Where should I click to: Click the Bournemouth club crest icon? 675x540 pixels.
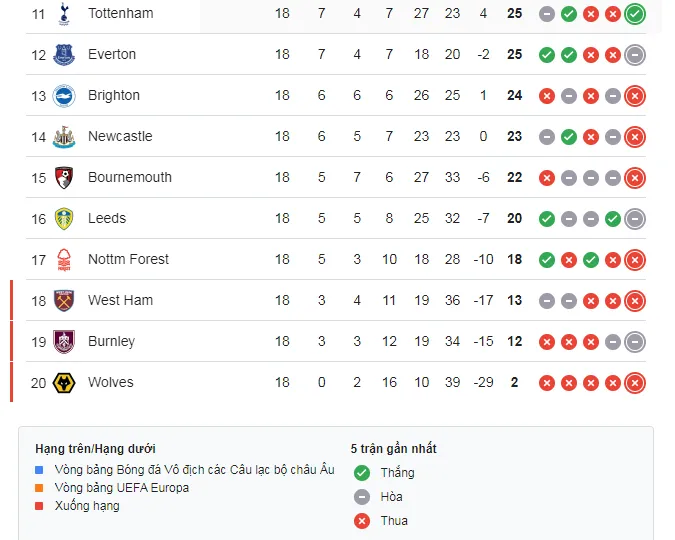[x=64, y=178]
